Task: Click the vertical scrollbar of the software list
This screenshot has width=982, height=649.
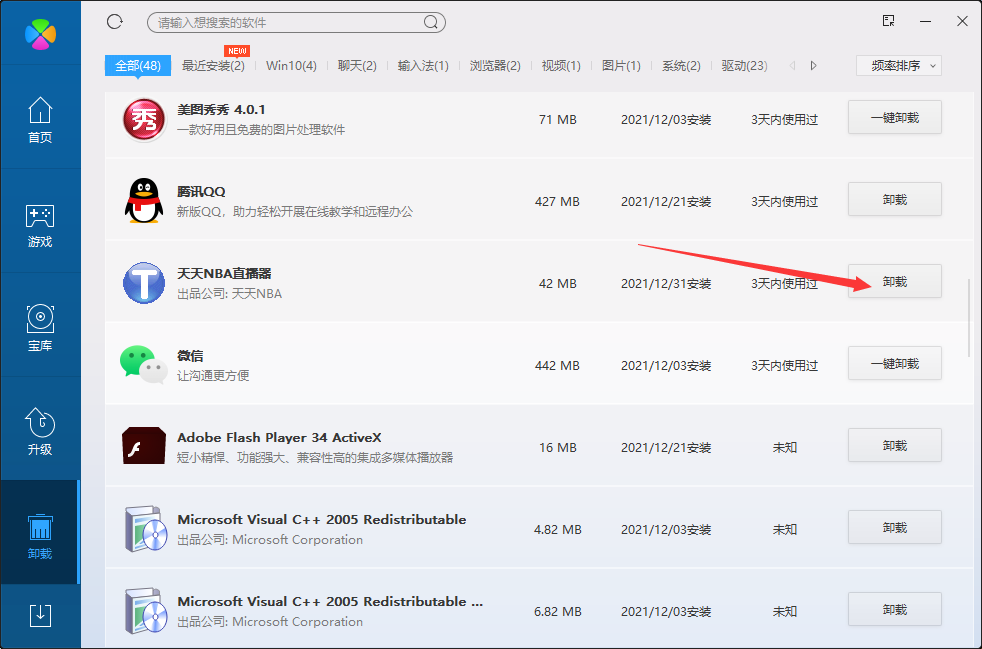Action: [x=969, y=318]
